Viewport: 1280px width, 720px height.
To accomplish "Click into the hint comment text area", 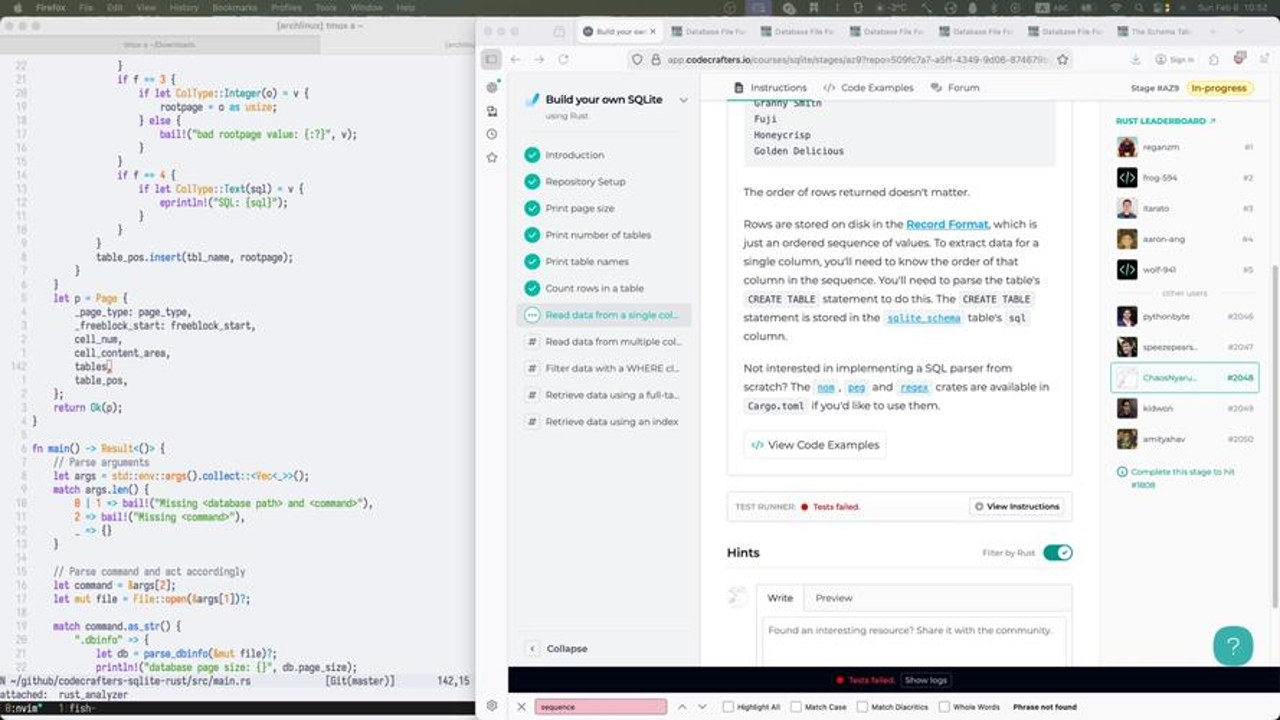I will click(x=912, y=642).
